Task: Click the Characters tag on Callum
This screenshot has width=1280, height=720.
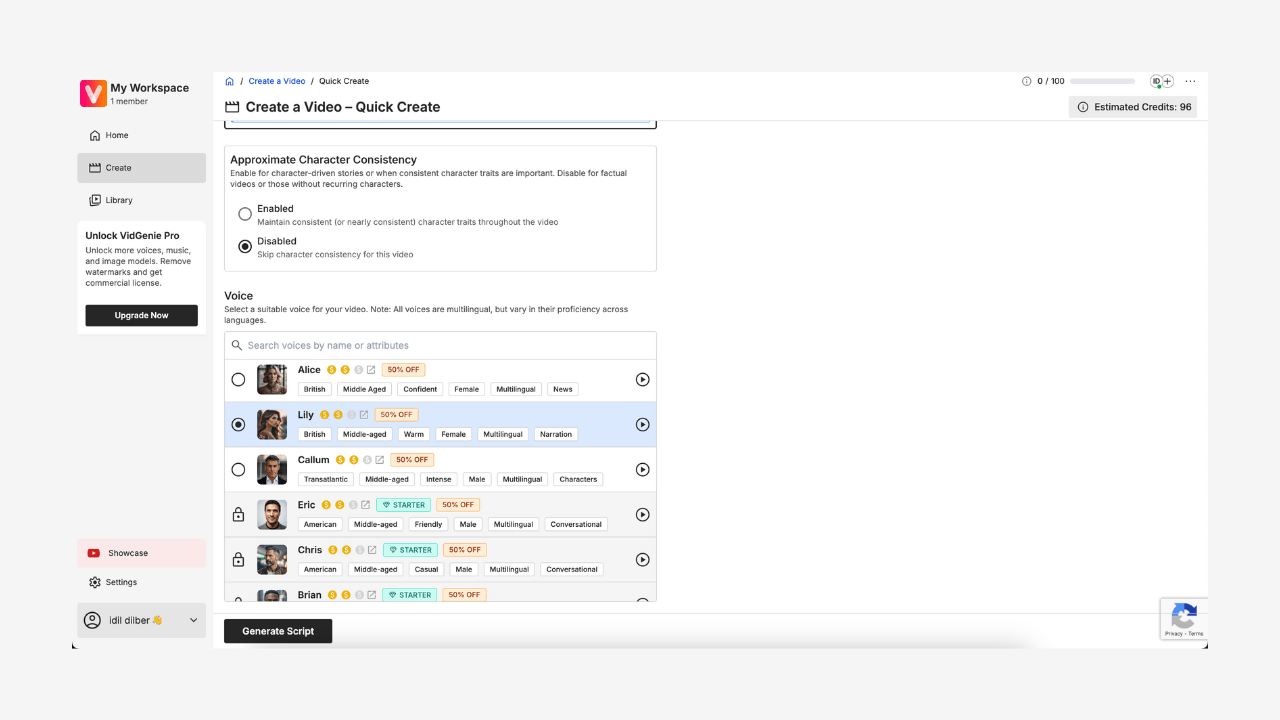Action: point(578,479)
